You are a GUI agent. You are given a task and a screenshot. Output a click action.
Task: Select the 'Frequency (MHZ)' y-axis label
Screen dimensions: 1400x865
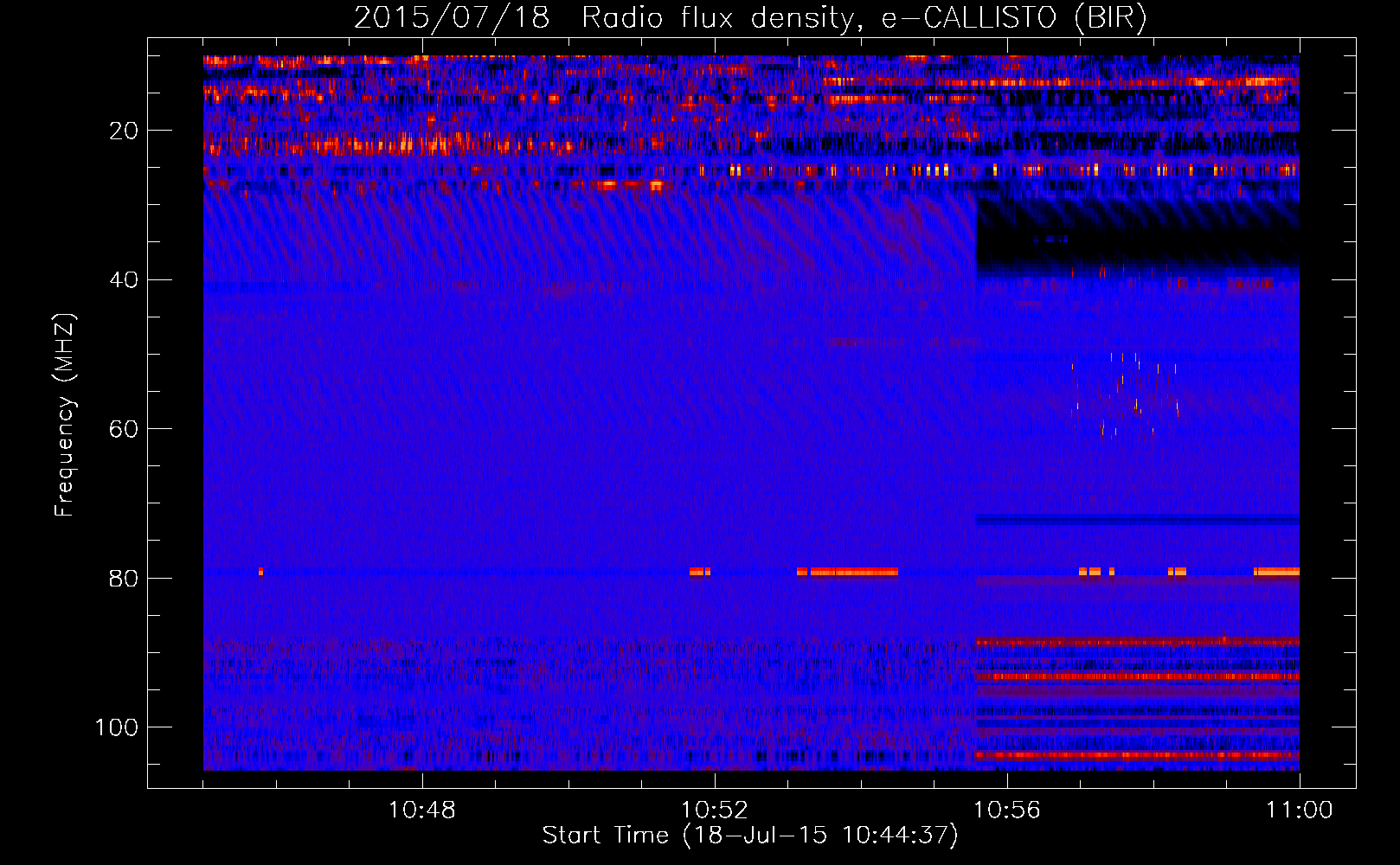(x=65, y=415)
